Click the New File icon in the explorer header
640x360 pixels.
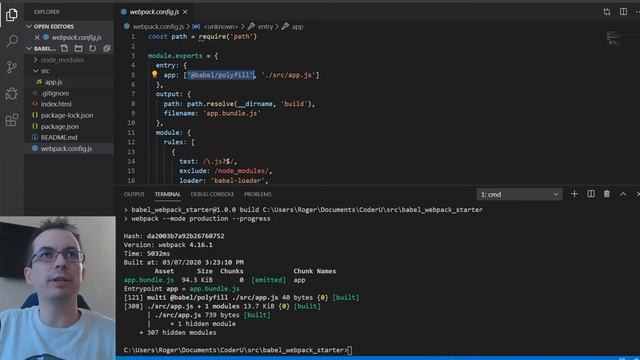pyautogui.click(x=64, y=48)
